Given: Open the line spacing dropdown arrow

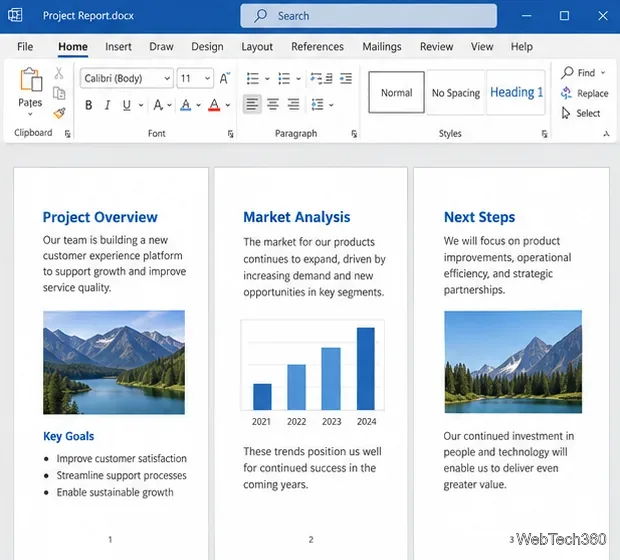Looking at the screenshot, I should click(x=331, y=105).
